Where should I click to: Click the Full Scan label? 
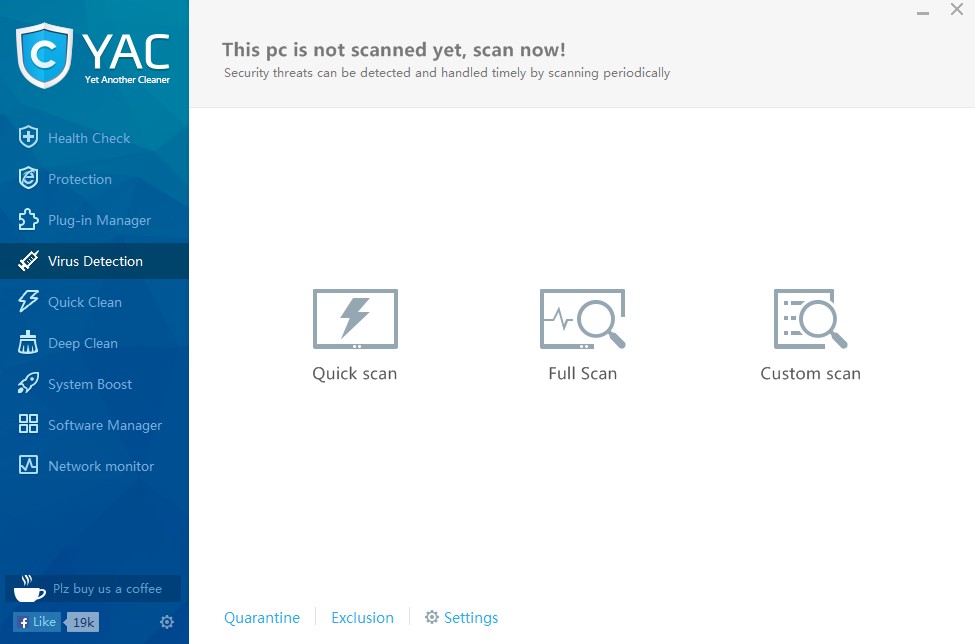pyautogui.click(x=583, y=374)
